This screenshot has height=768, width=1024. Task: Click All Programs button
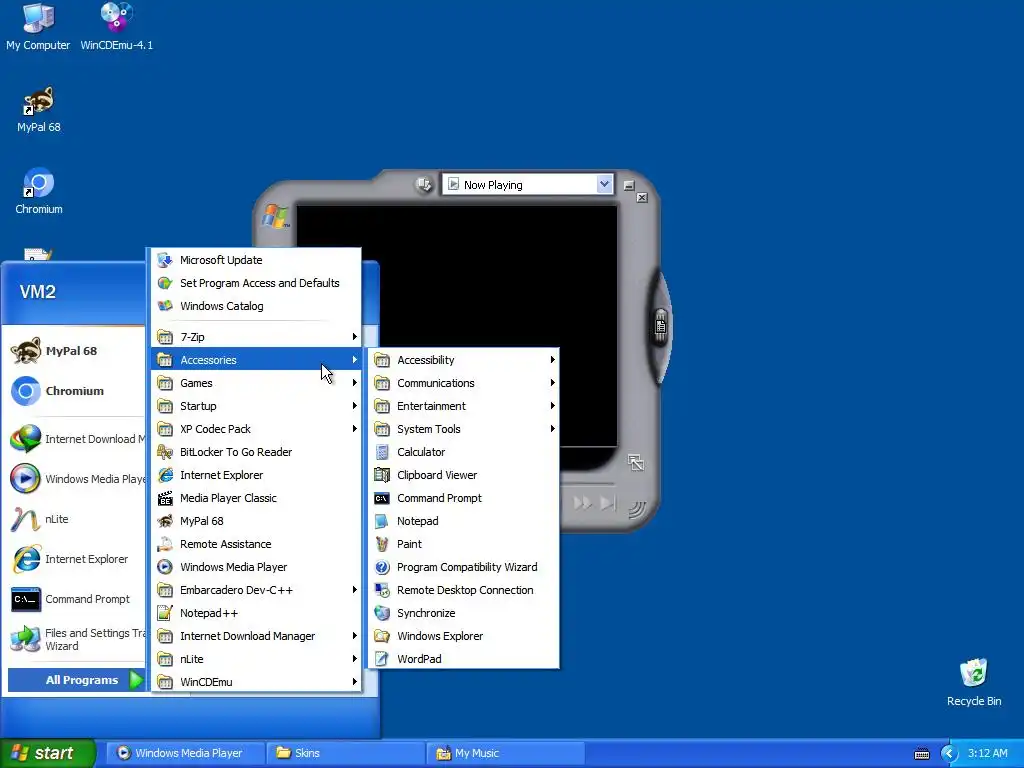(76, 680)
